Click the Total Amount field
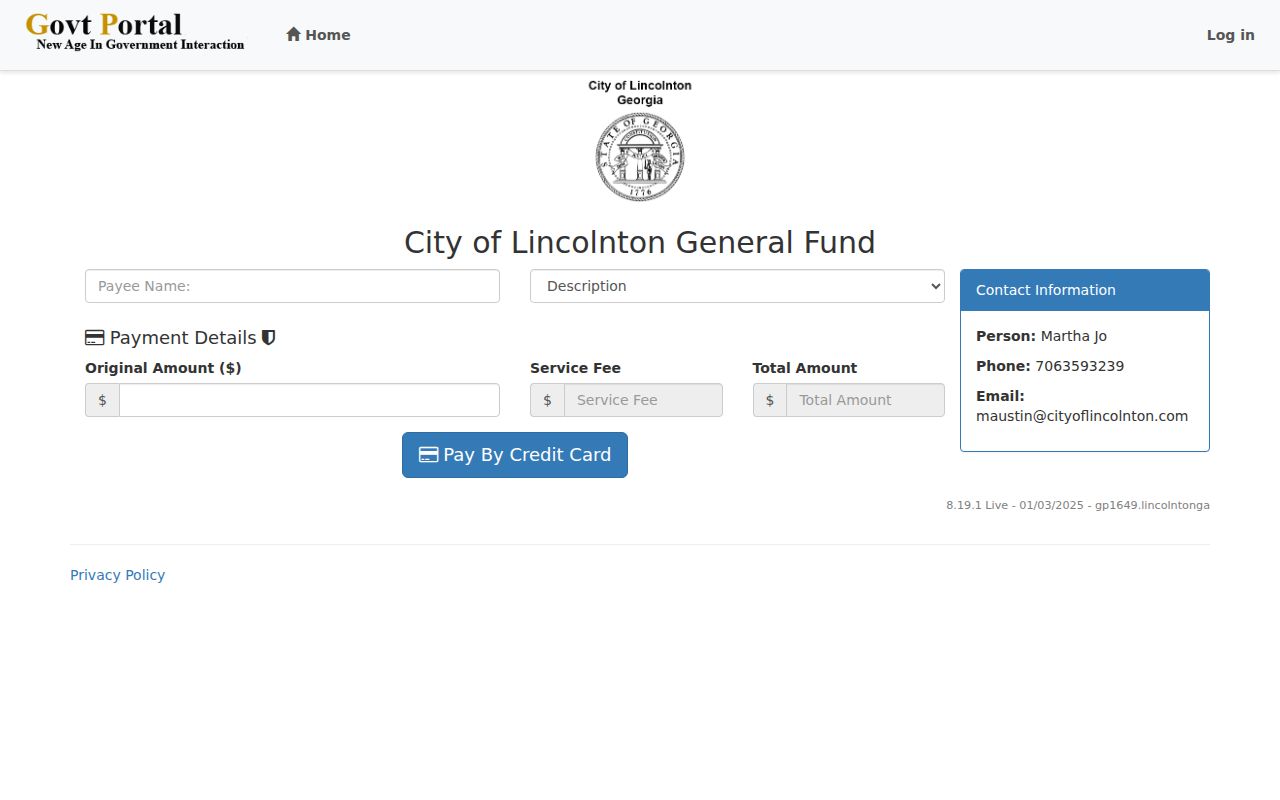The height and width of the screenshot is (800, 1280). [x=865, y=400]
